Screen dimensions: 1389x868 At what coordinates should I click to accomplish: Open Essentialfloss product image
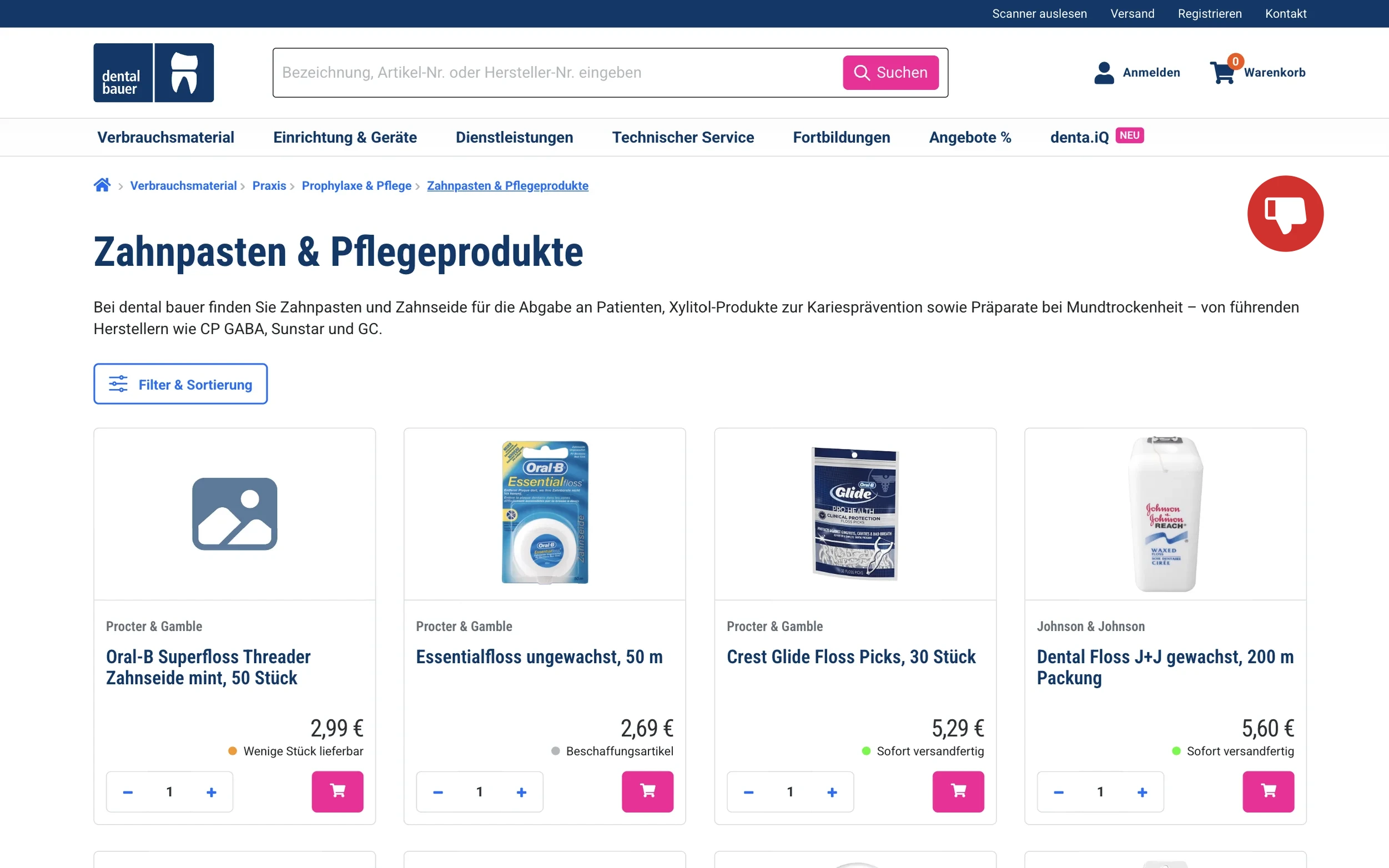[545, 513]
